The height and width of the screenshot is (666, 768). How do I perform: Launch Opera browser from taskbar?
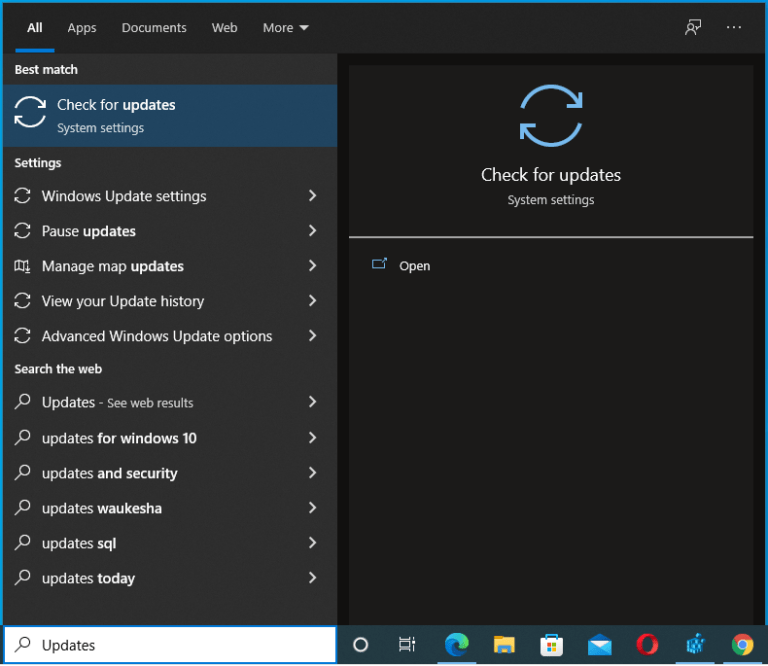pyautogui.click(x=647, y=645)
